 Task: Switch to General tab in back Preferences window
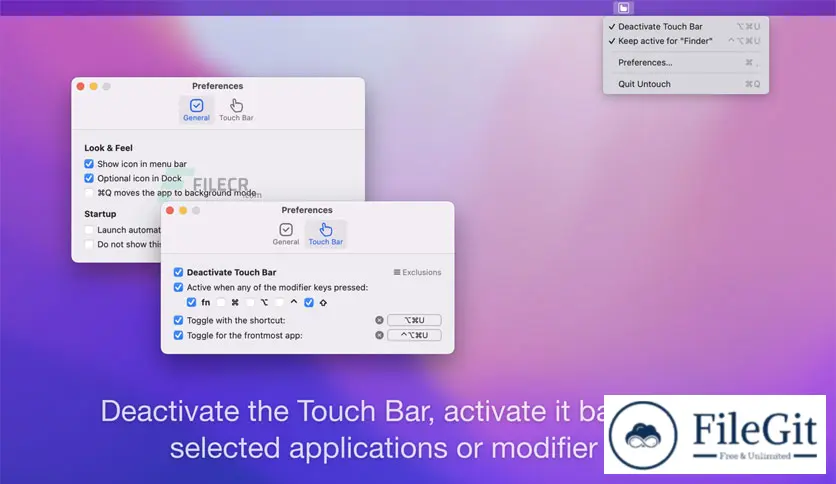(196, 110)
